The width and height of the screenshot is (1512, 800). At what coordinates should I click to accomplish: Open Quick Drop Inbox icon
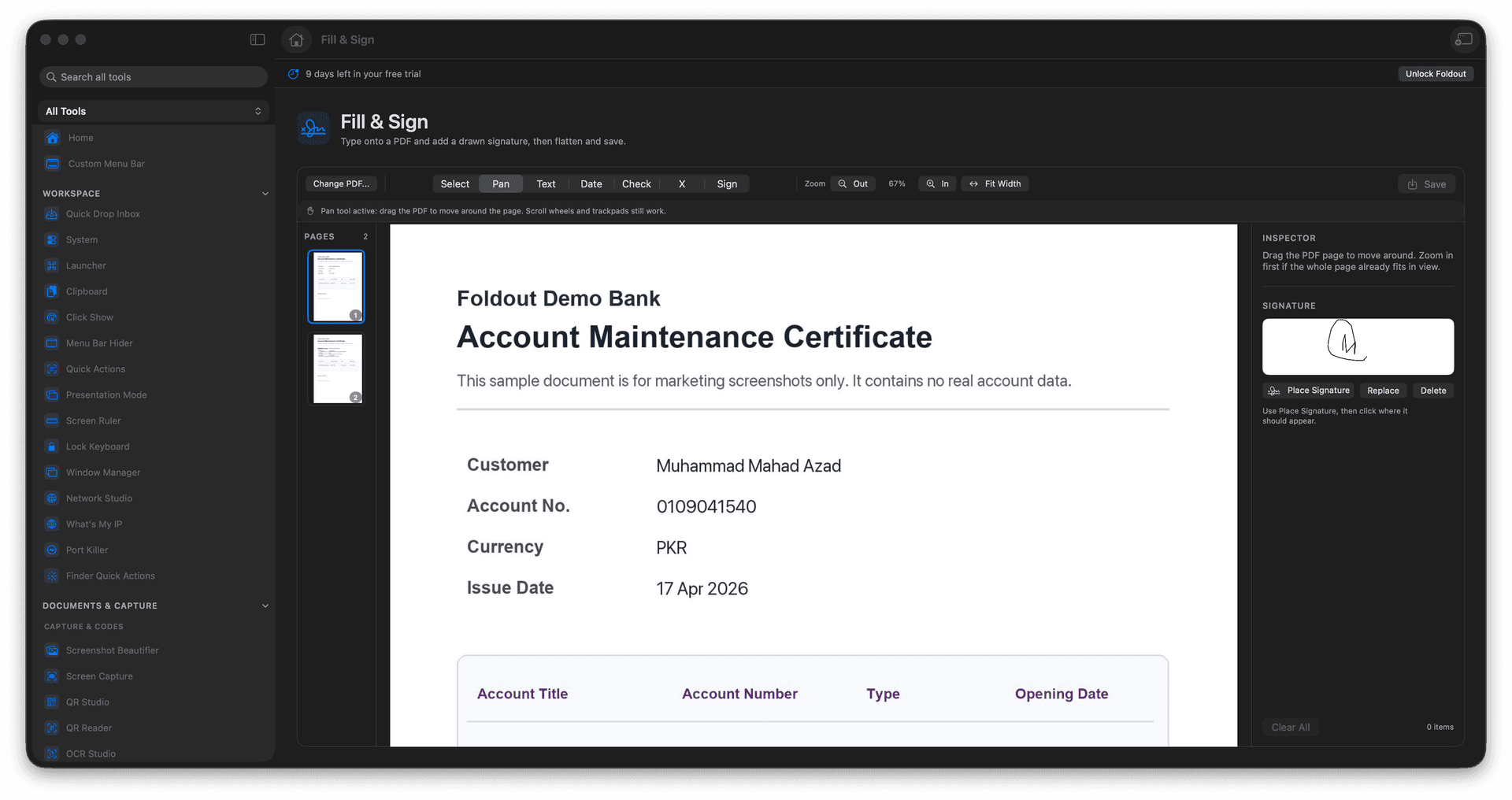(51, 214)
